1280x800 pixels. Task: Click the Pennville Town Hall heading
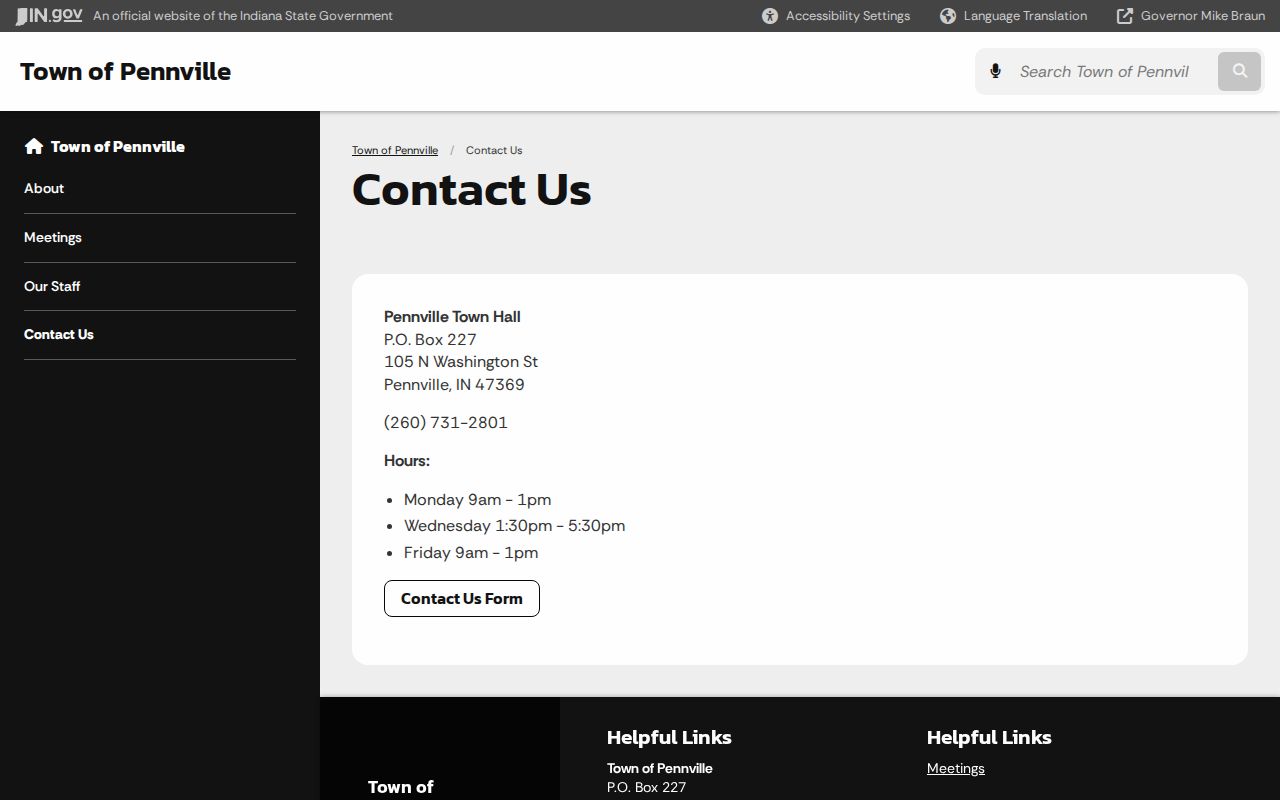(452, 317)
